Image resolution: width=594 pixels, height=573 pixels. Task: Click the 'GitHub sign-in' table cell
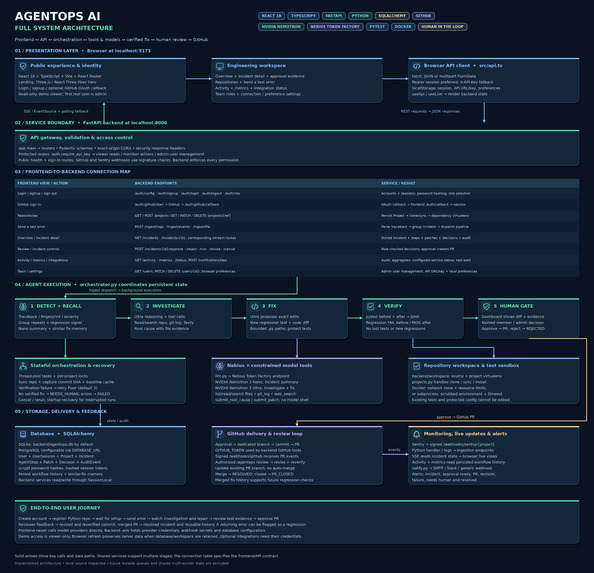tap(29, 205)
